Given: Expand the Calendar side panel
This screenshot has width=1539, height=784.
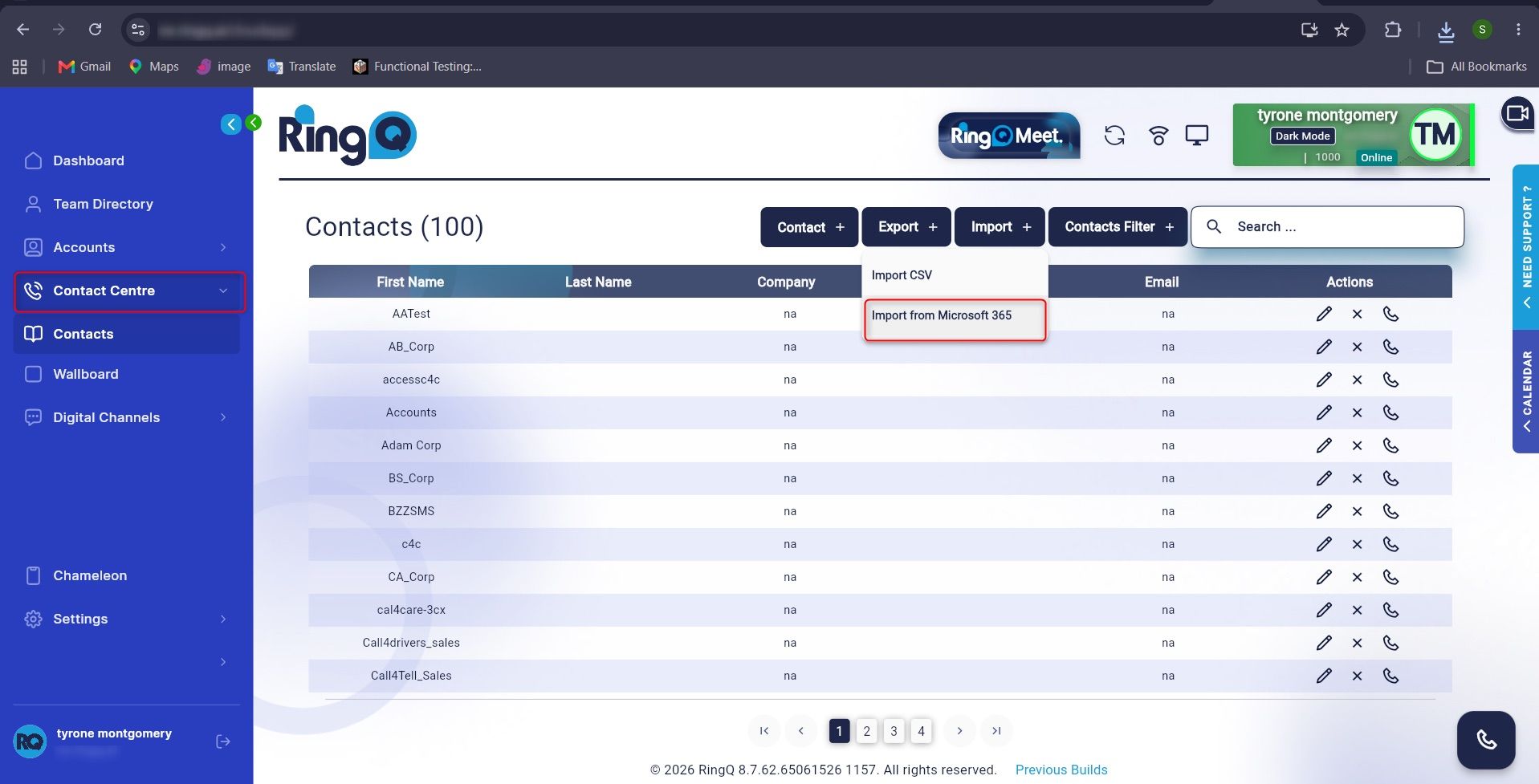Looking at the screenshot, I should (1525, 391).
